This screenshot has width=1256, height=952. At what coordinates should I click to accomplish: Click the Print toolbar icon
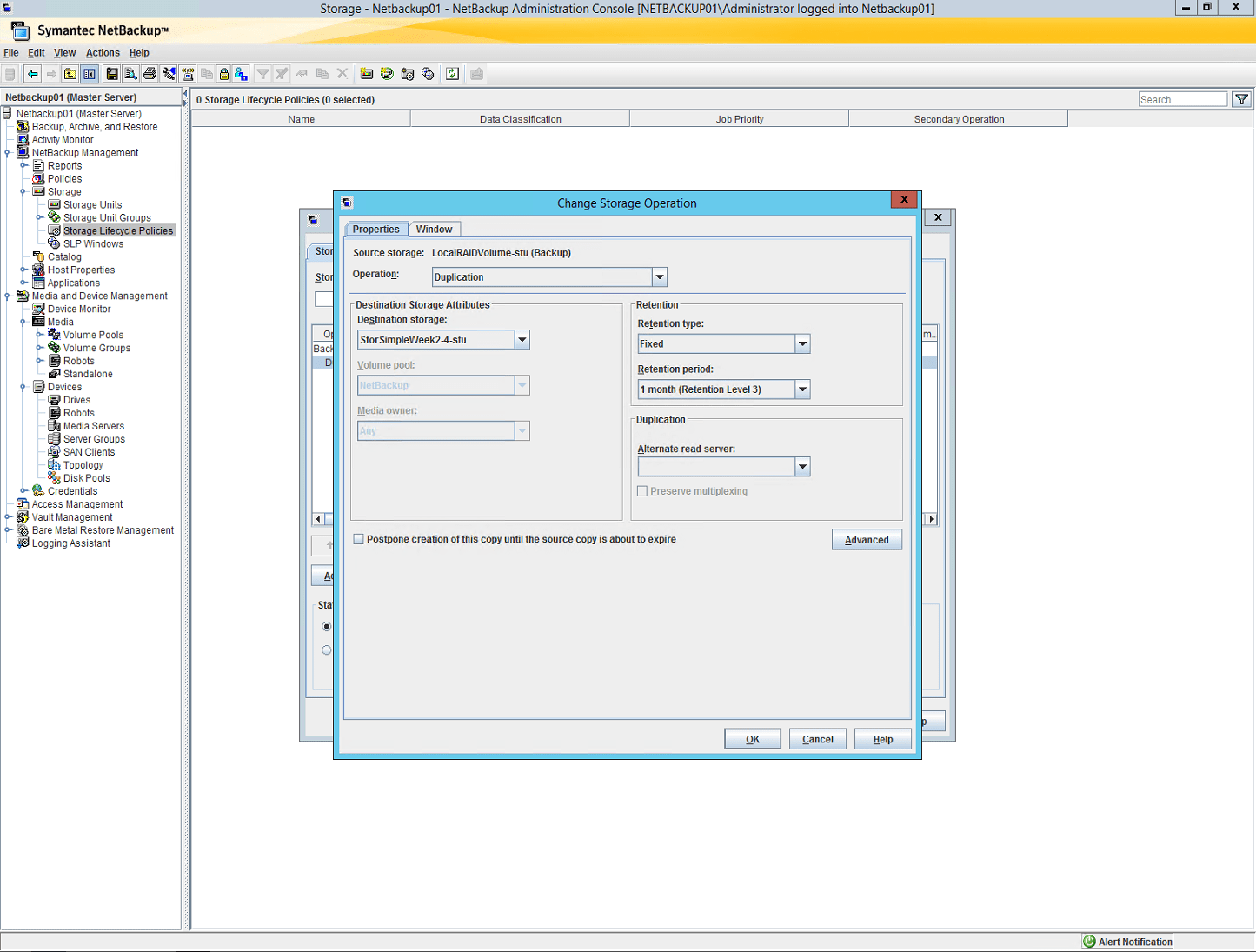click(x=150, y=73)
